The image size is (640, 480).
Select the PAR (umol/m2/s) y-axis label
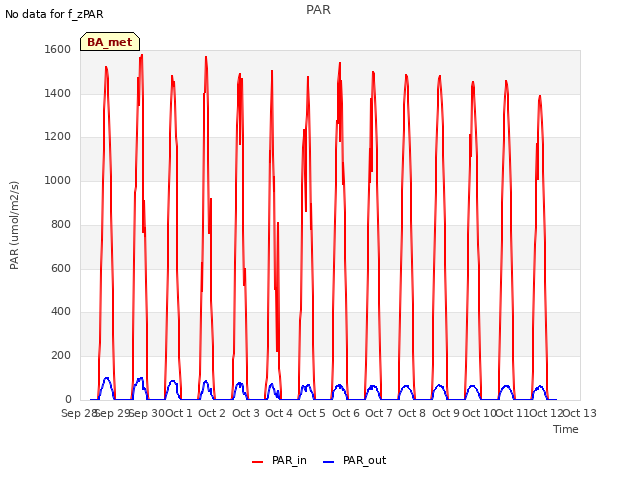coord(14,225)
